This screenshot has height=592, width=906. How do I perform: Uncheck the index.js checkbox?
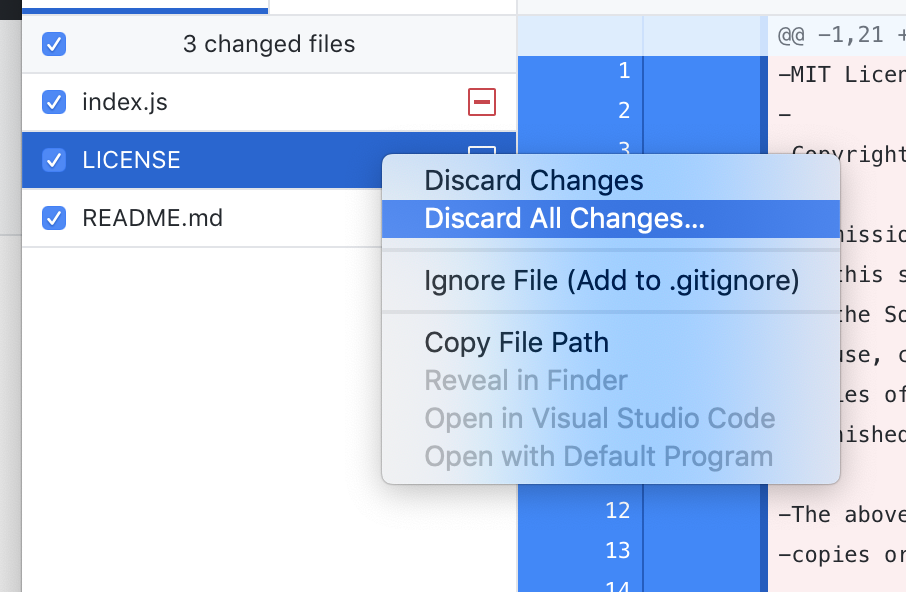pyautogui.click(x=54, y=102)
